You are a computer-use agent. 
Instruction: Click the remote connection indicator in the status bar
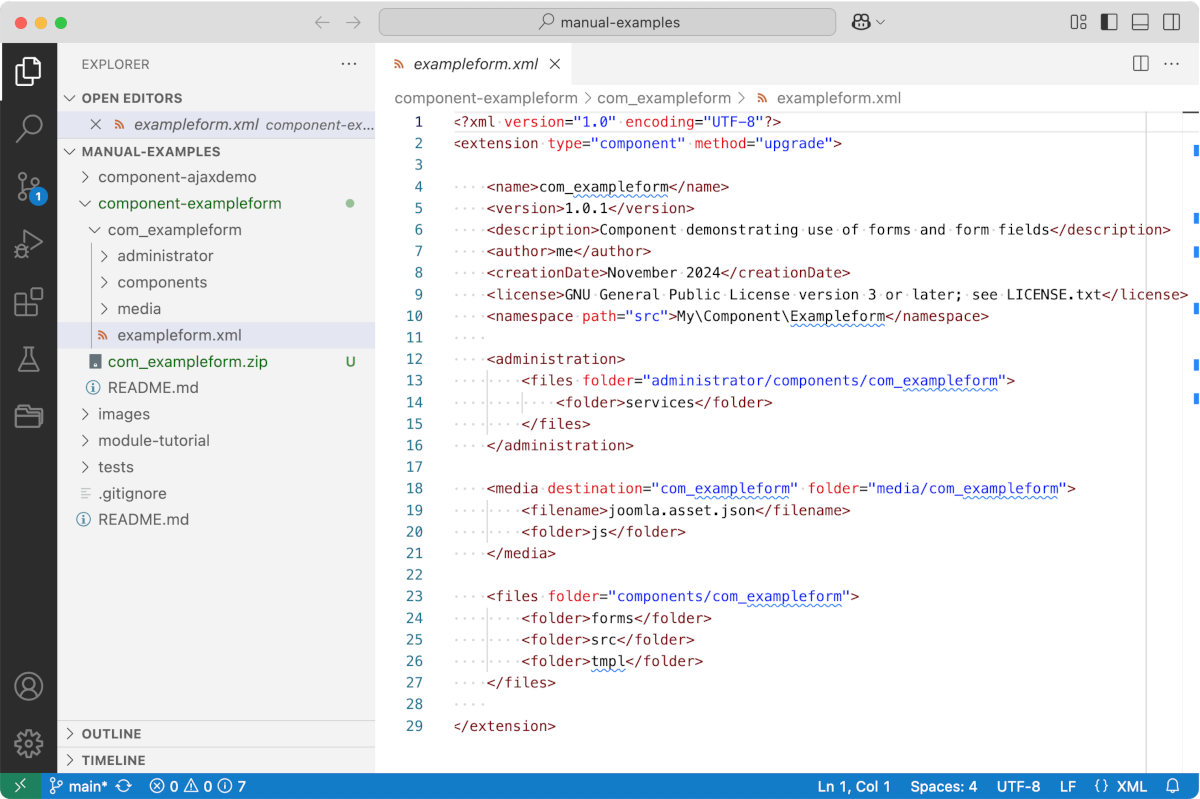click(x=18, y=786)
